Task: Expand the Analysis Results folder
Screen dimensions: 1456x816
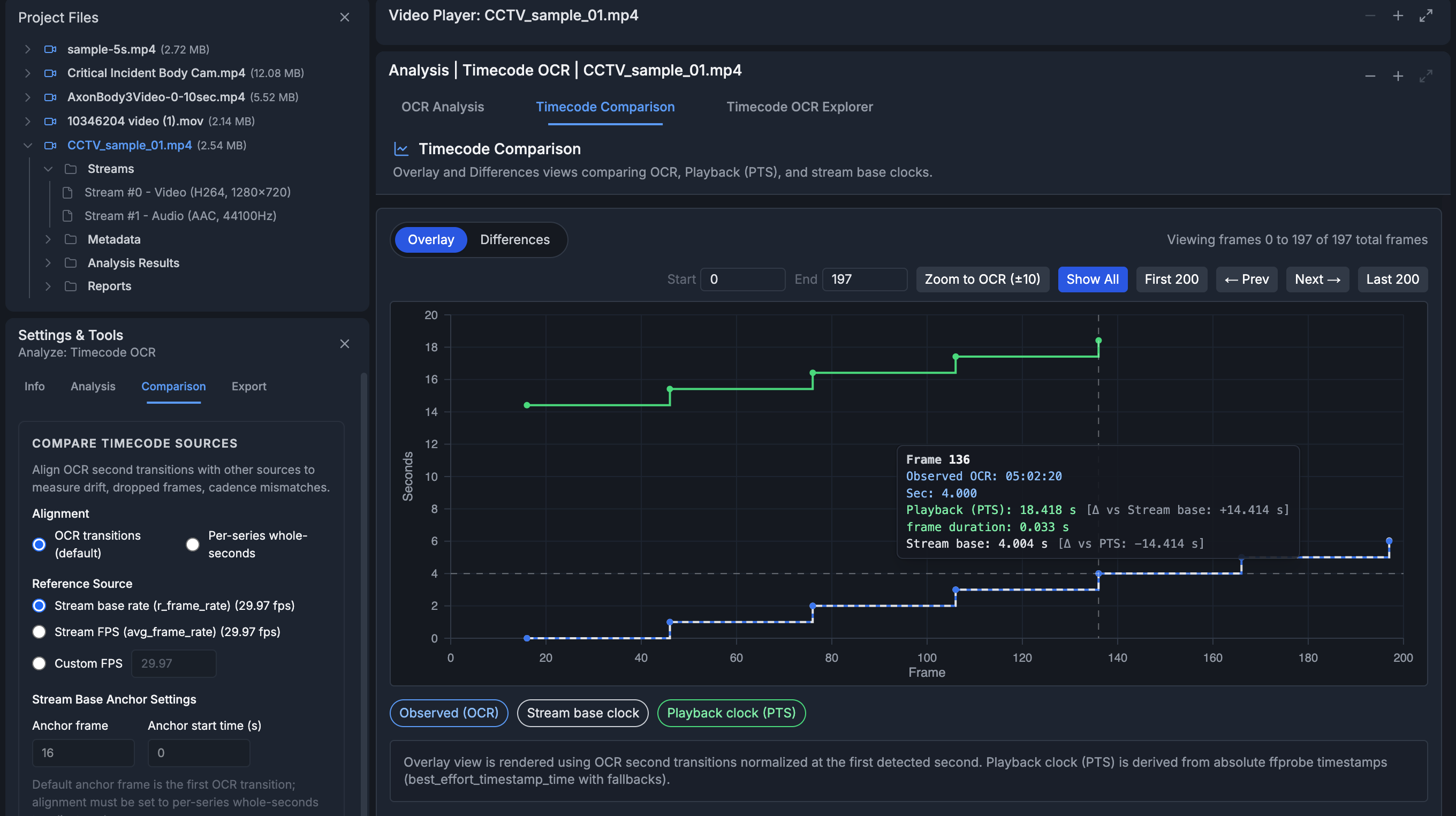Action: click(48, 263)
